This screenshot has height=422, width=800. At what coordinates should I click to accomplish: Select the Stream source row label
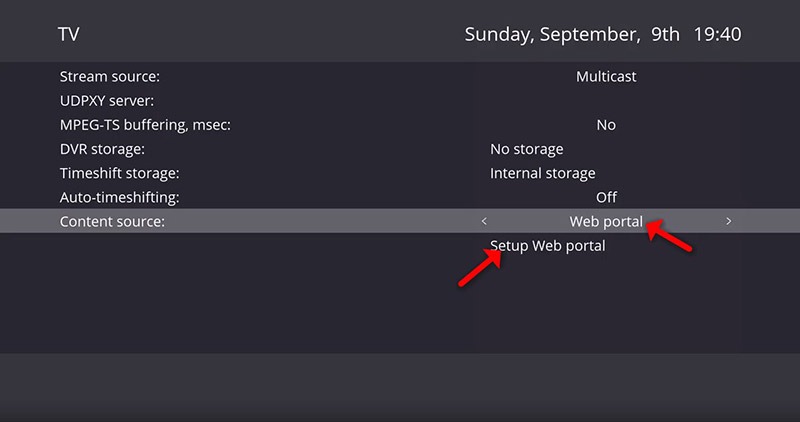109,77
